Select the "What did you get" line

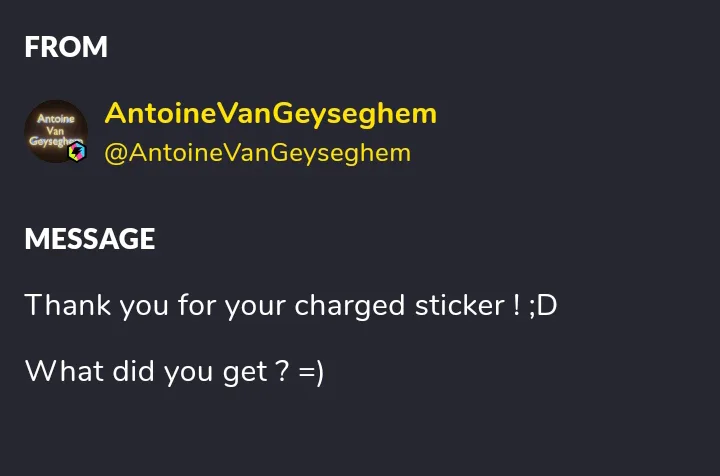click(174, 372)
